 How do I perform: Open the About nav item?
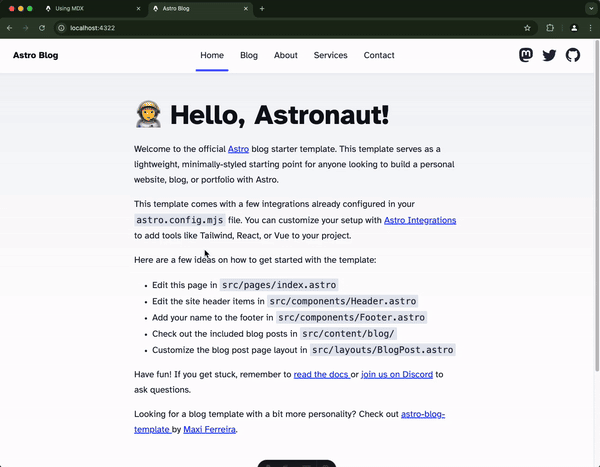point(285,55)
